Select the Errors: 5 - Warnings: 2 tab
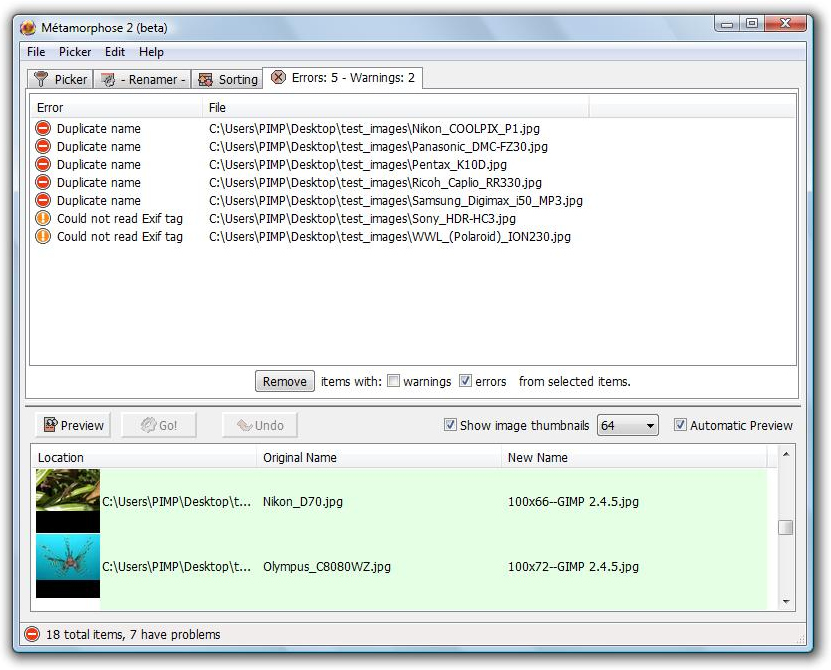The height and width of the screenshot is (670, 831). [342, 78]
